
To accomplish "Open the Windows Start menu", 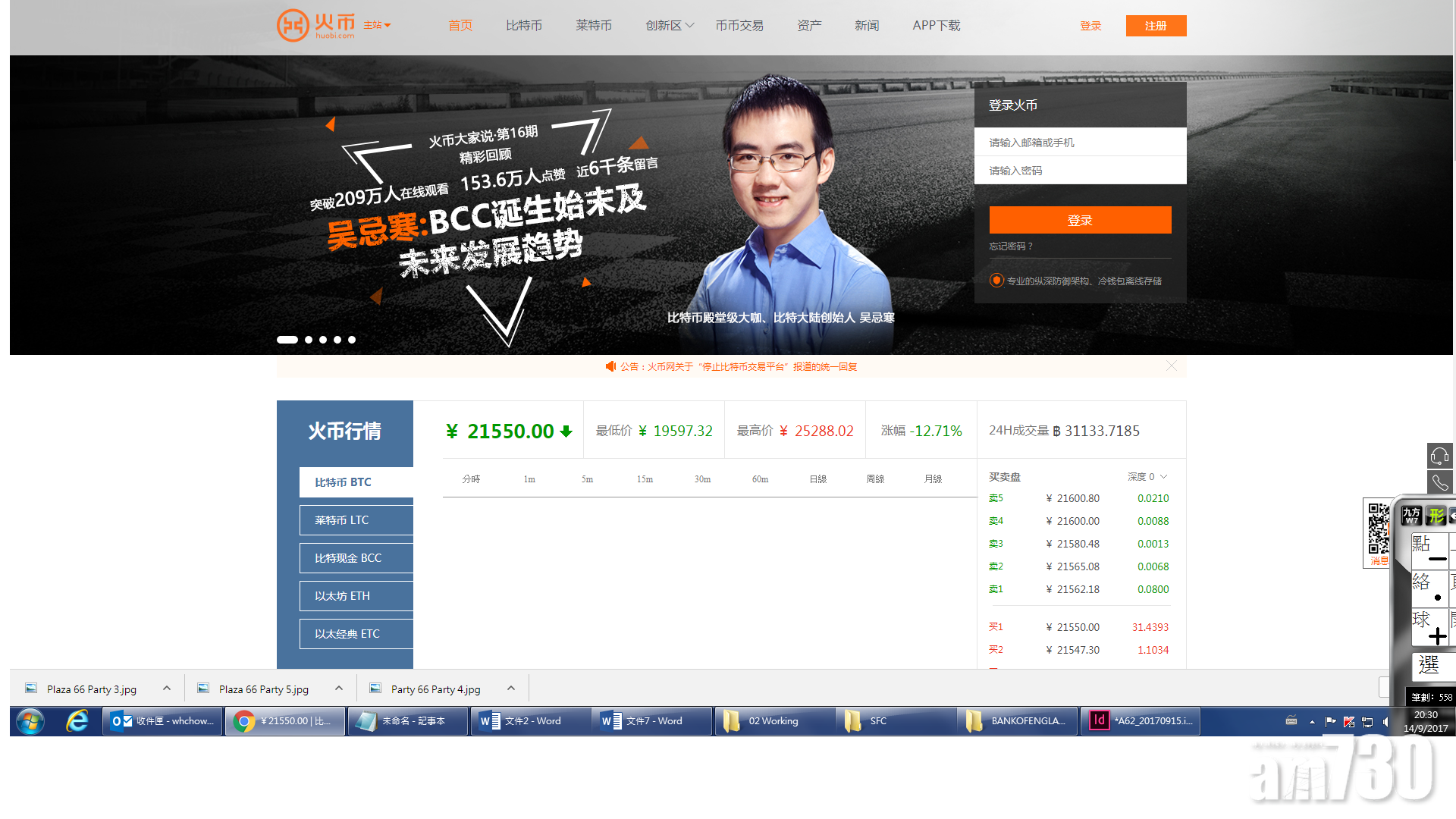I will (30, 721).
